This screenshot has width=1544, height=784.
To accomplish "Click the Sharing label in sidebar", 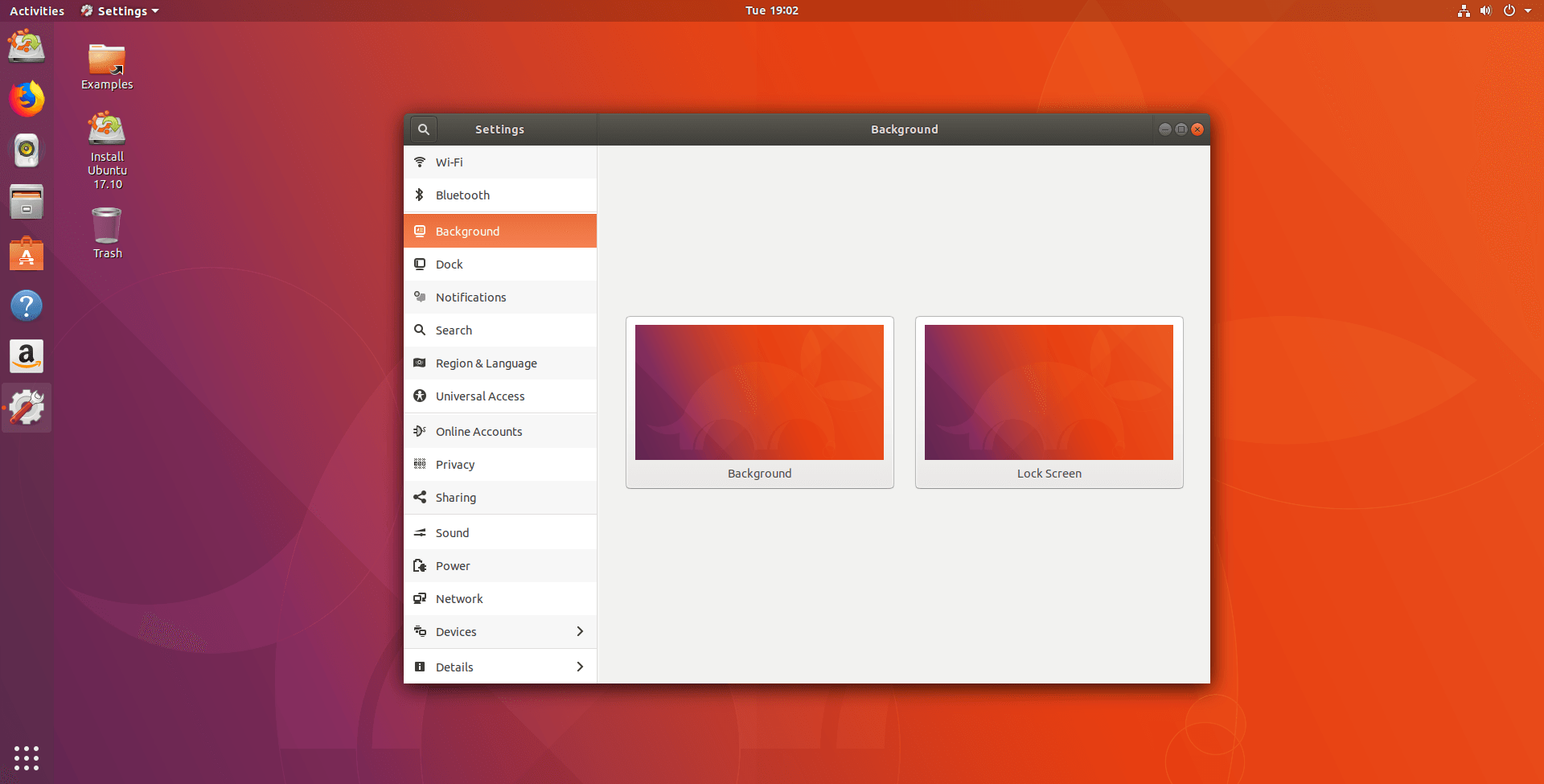I will click(455, 498).
